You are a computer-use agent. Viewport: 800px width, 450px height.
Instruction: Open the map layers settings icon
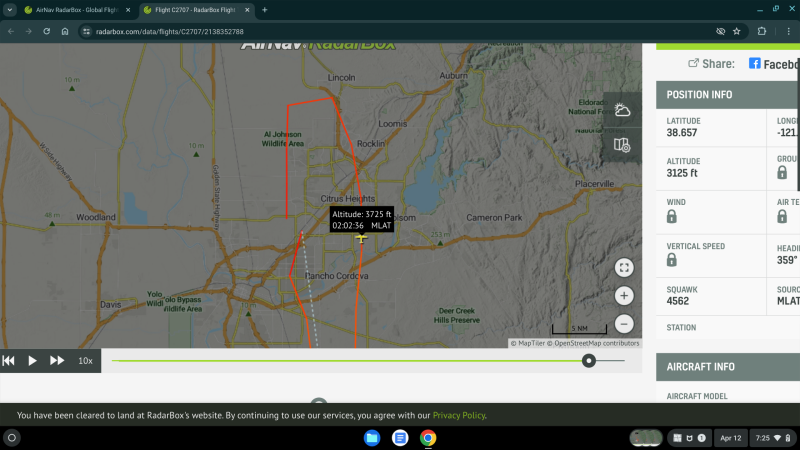622,145
